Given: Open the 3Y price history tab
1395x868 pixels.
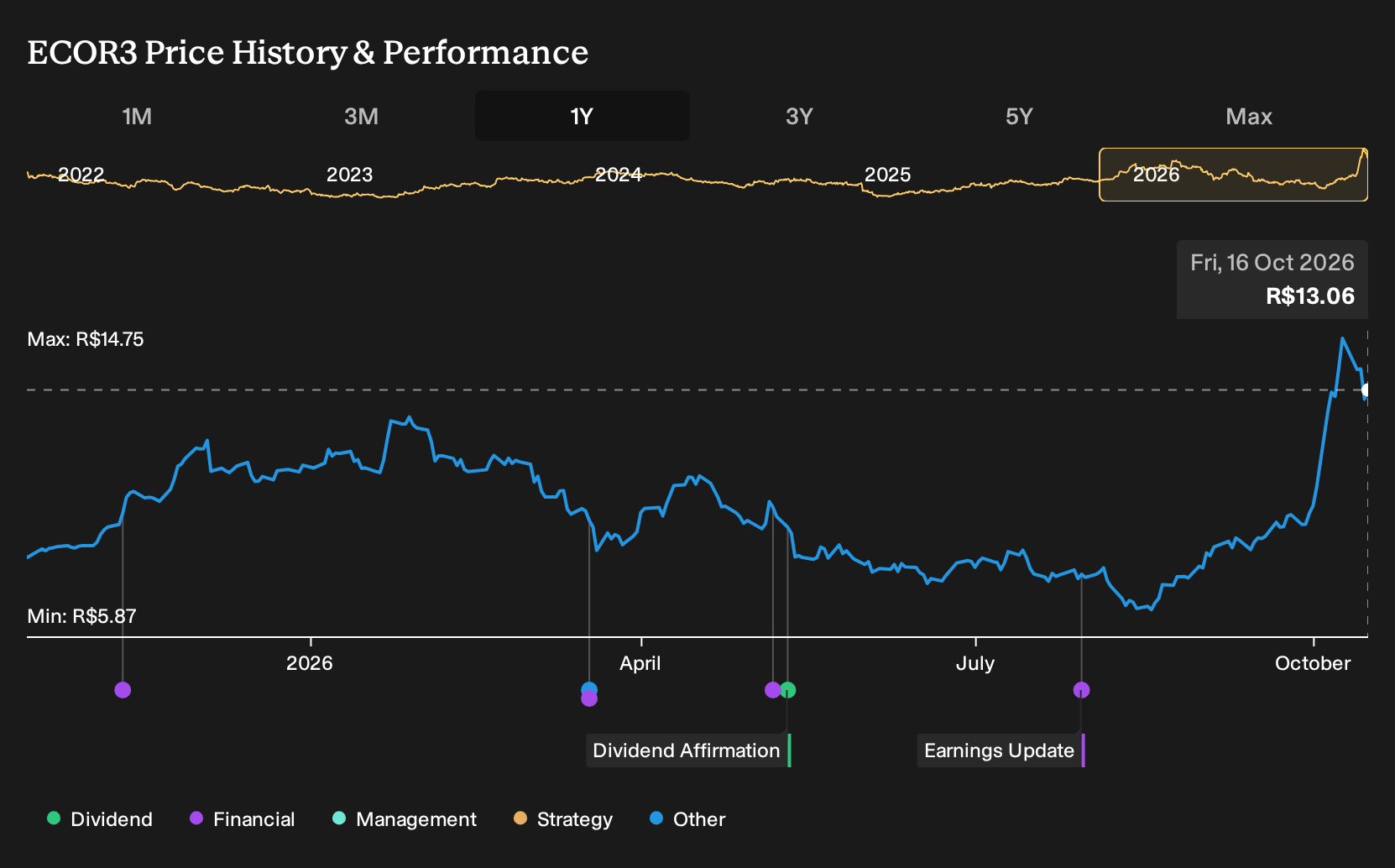Looking at the screenshot, I should (799, 116).
